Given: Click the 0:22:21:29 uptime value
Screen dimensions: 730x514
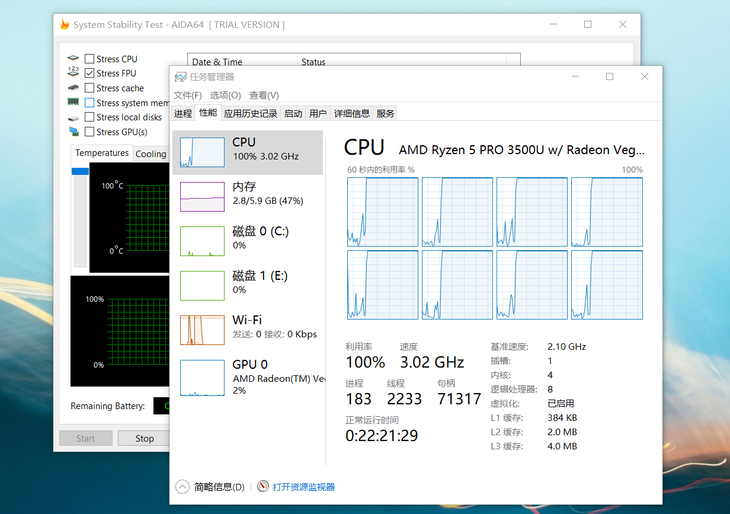Looking at the screenshot, I should pyautogui.click(x=381, y=436).
